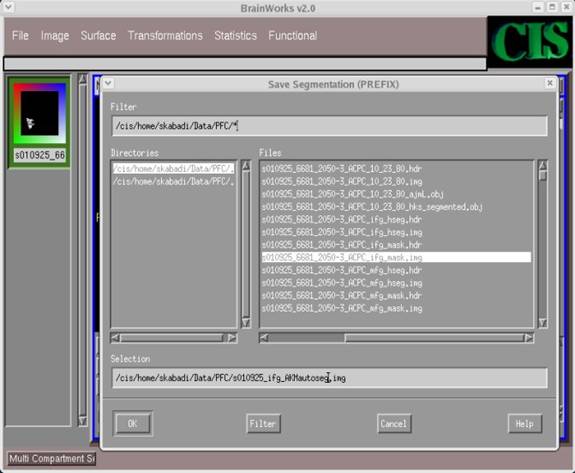Screen dimensions: 575x473
Task: Click Directories list scroll down arrow
Action: [246, 323]
